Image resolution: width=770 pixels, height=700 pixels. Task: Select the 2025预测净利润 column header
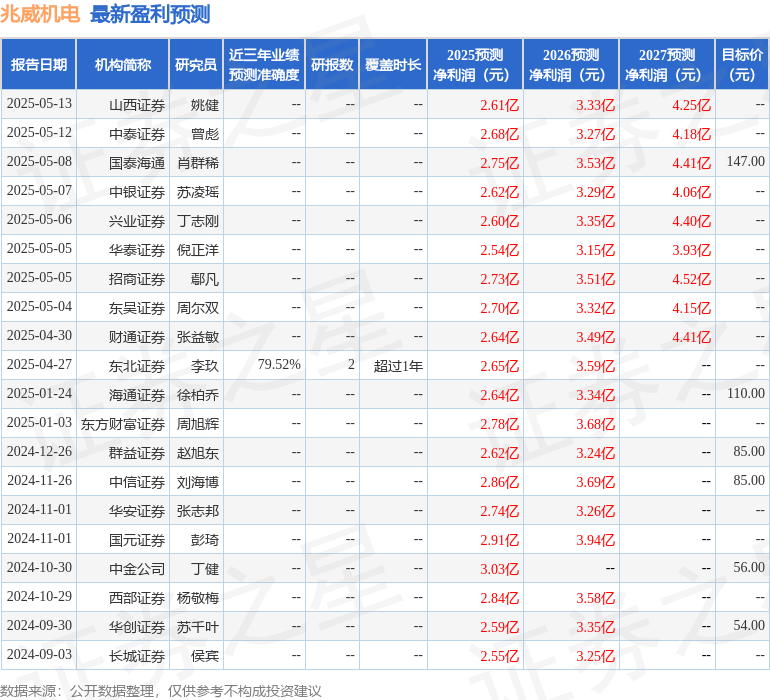point(475,64)
